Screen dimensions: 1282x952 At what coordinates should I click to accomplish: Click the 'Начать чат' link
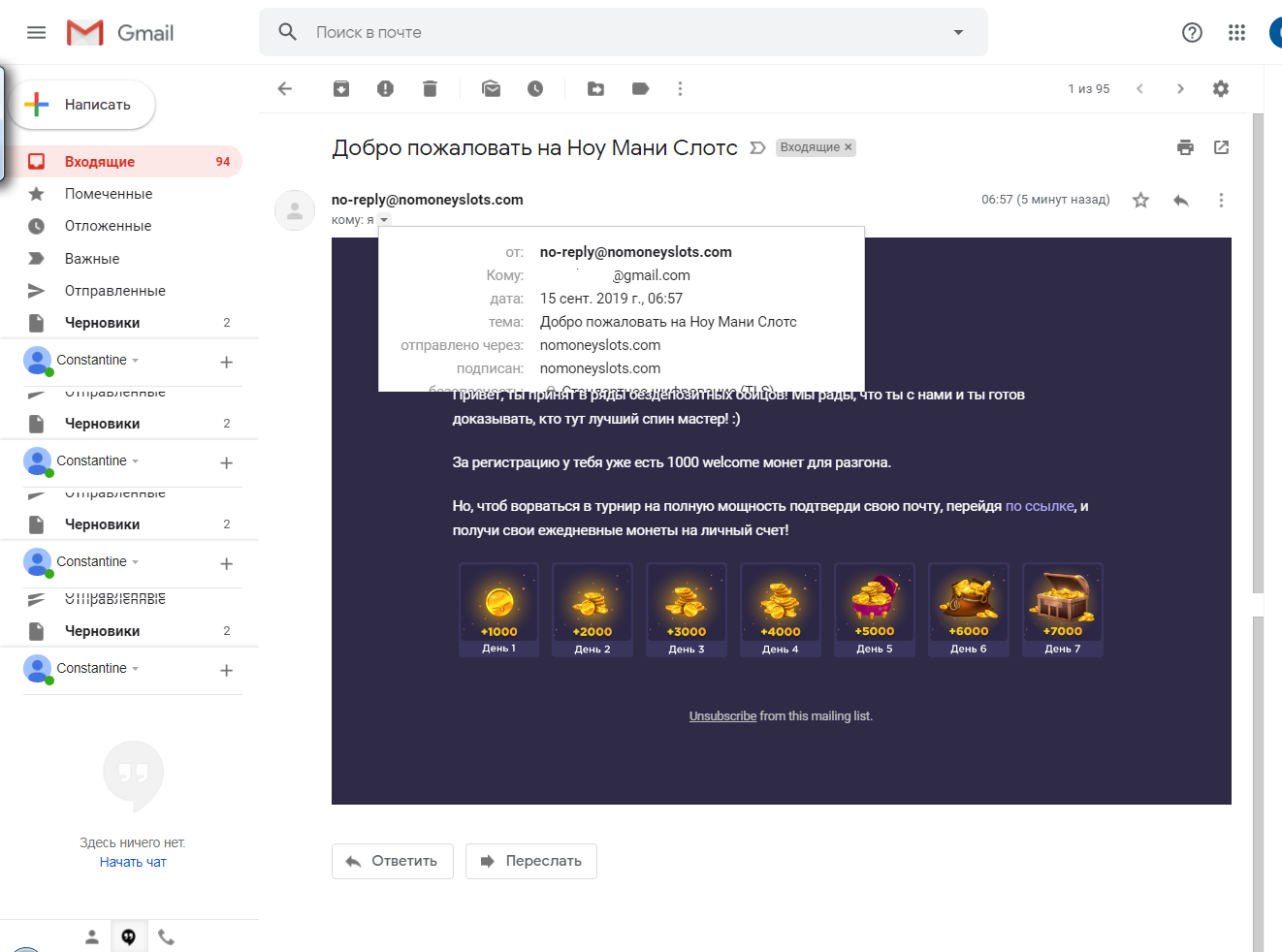pyautogui.click(x=133, y=862)
